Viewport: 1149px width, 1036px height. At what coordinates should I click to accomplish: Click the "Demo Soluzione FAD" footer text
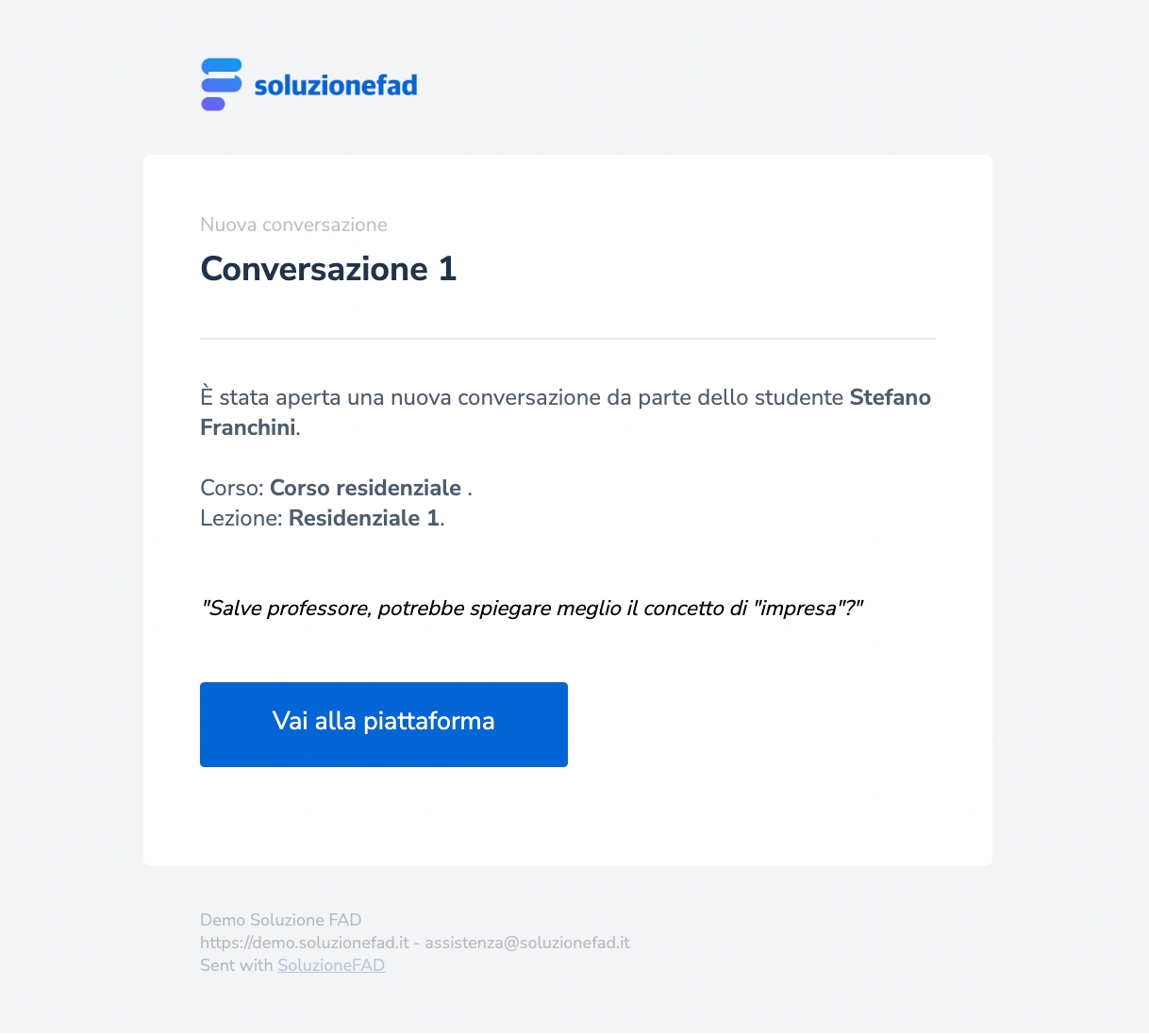pos(280,920)
